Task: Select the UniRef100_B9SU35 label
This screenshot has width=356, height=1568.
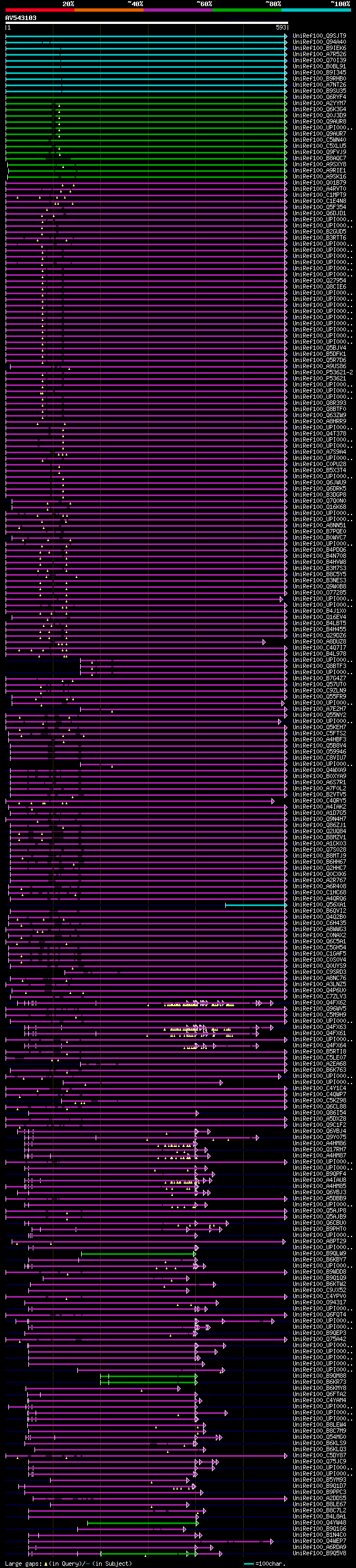Action: (x=319, y=91)
